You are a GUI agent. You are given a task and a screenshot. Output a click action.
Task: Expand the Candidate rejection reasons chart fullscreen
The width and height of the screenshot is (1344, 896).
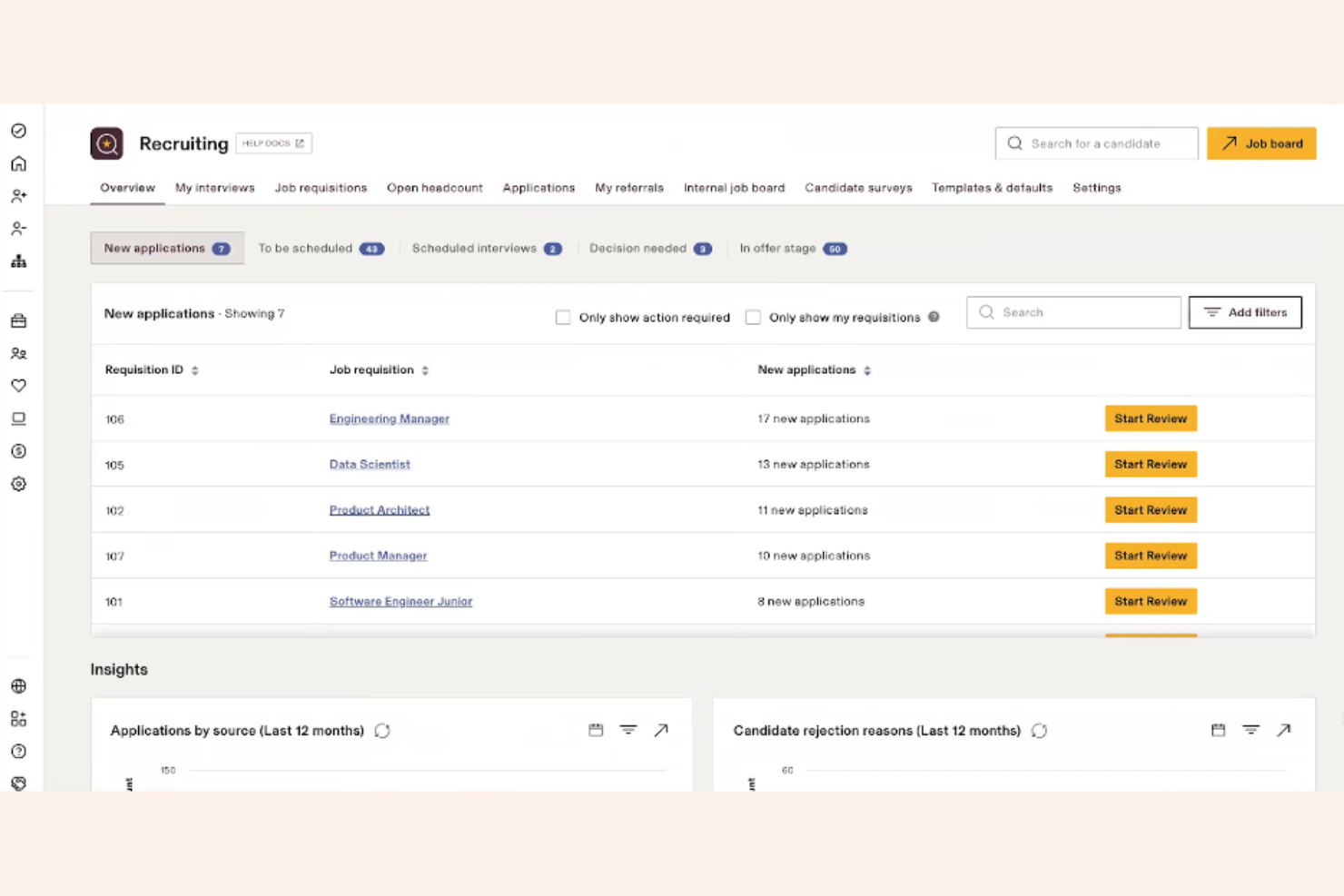tap(1284, 730)
